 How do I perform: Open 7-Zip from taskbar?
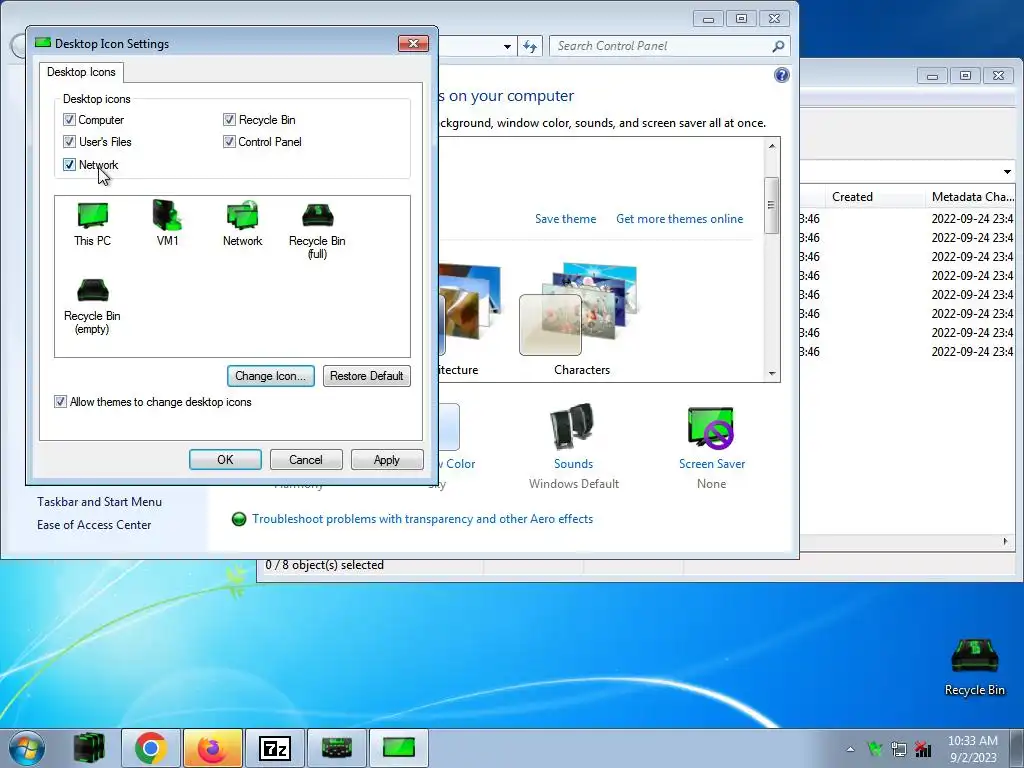pyautogui.click(x=274, y=748)
